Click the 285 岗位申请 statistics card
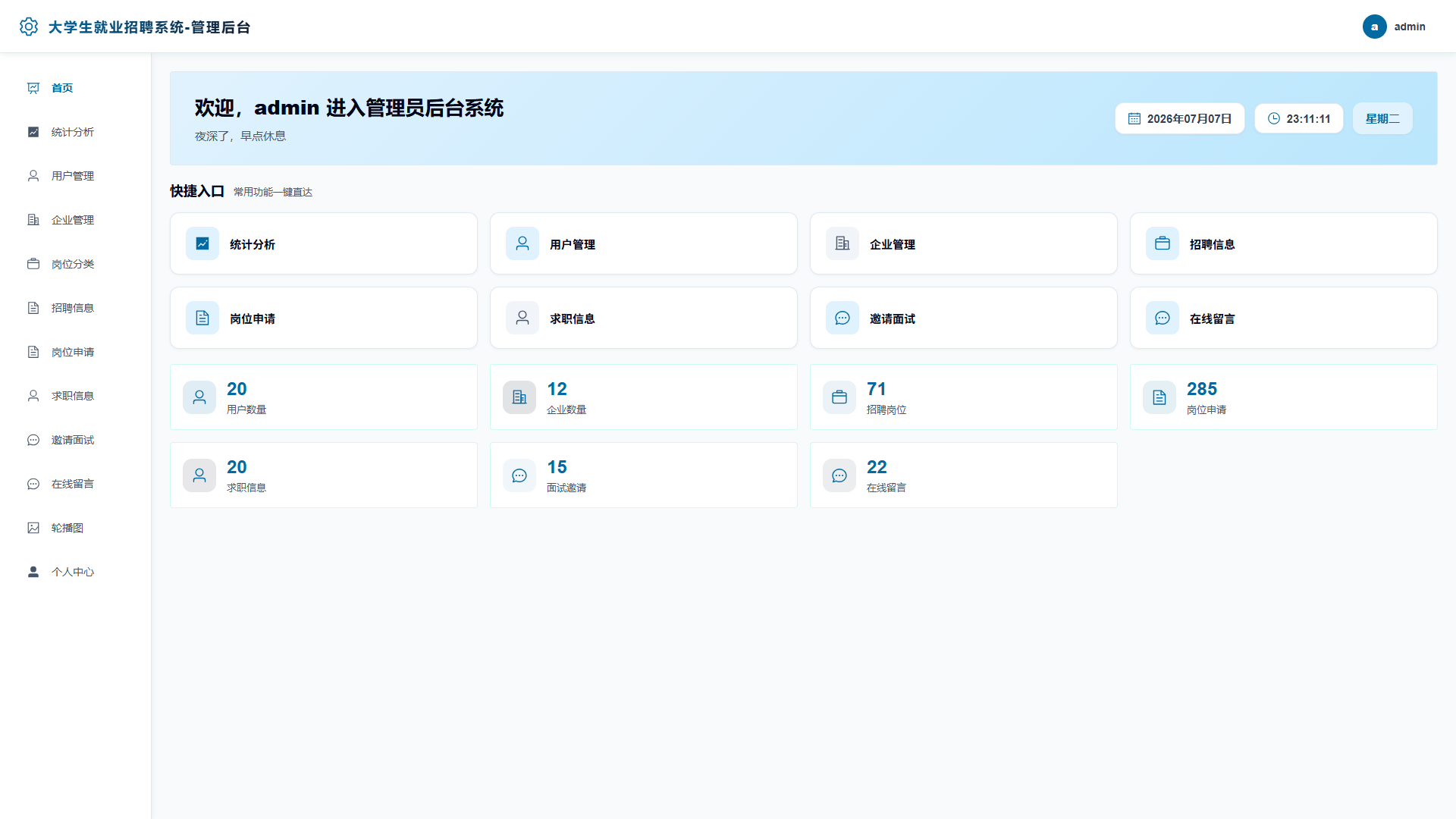 pyautogui.click(x=1283, y=397)
